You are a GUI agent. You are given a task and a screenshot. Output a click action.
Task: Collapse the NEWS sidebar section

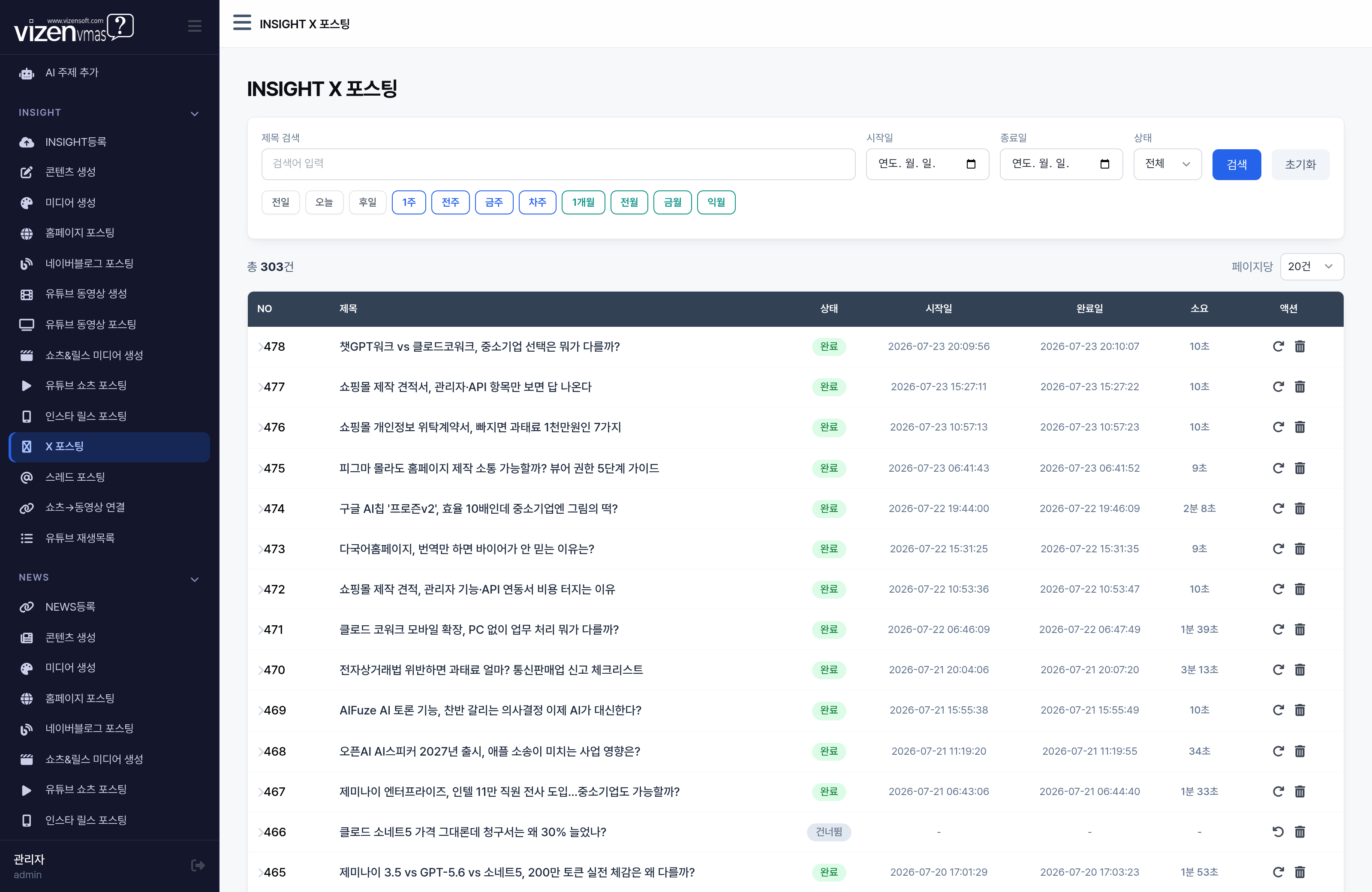(x=194, y=579)
